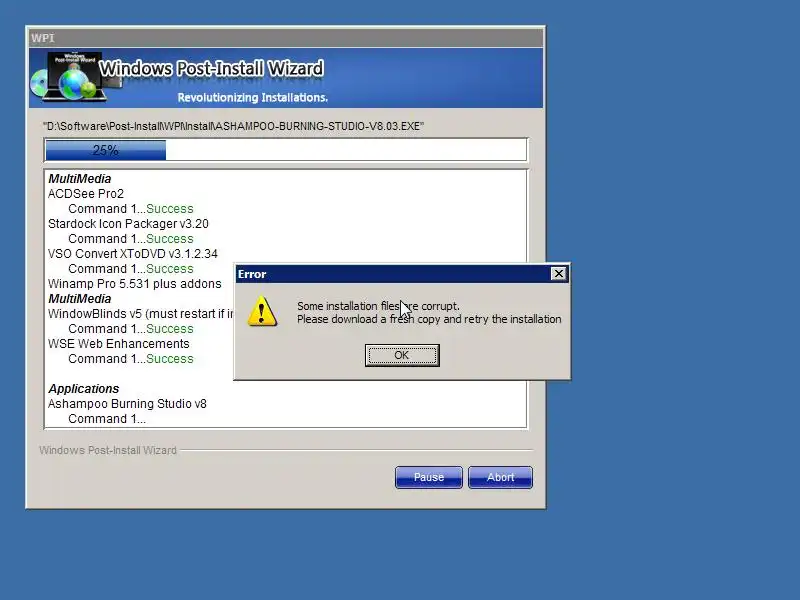Click Command 1 under Ashampoo Burning Studio
This screenshot has height=600, width=800.
(107, 419)
